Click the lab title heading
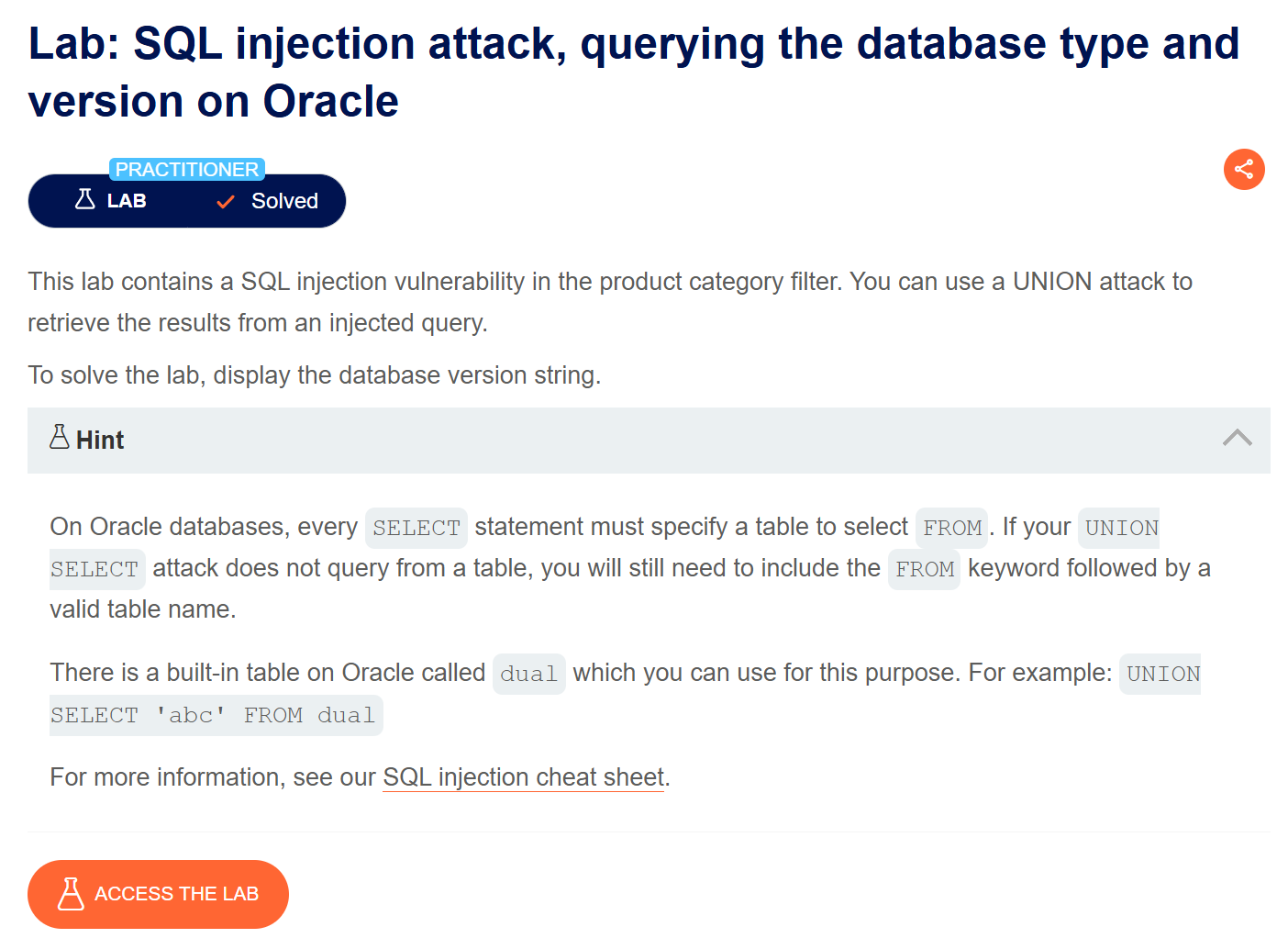The width and height of the screenshot is (1288, 938). point(634,73)
